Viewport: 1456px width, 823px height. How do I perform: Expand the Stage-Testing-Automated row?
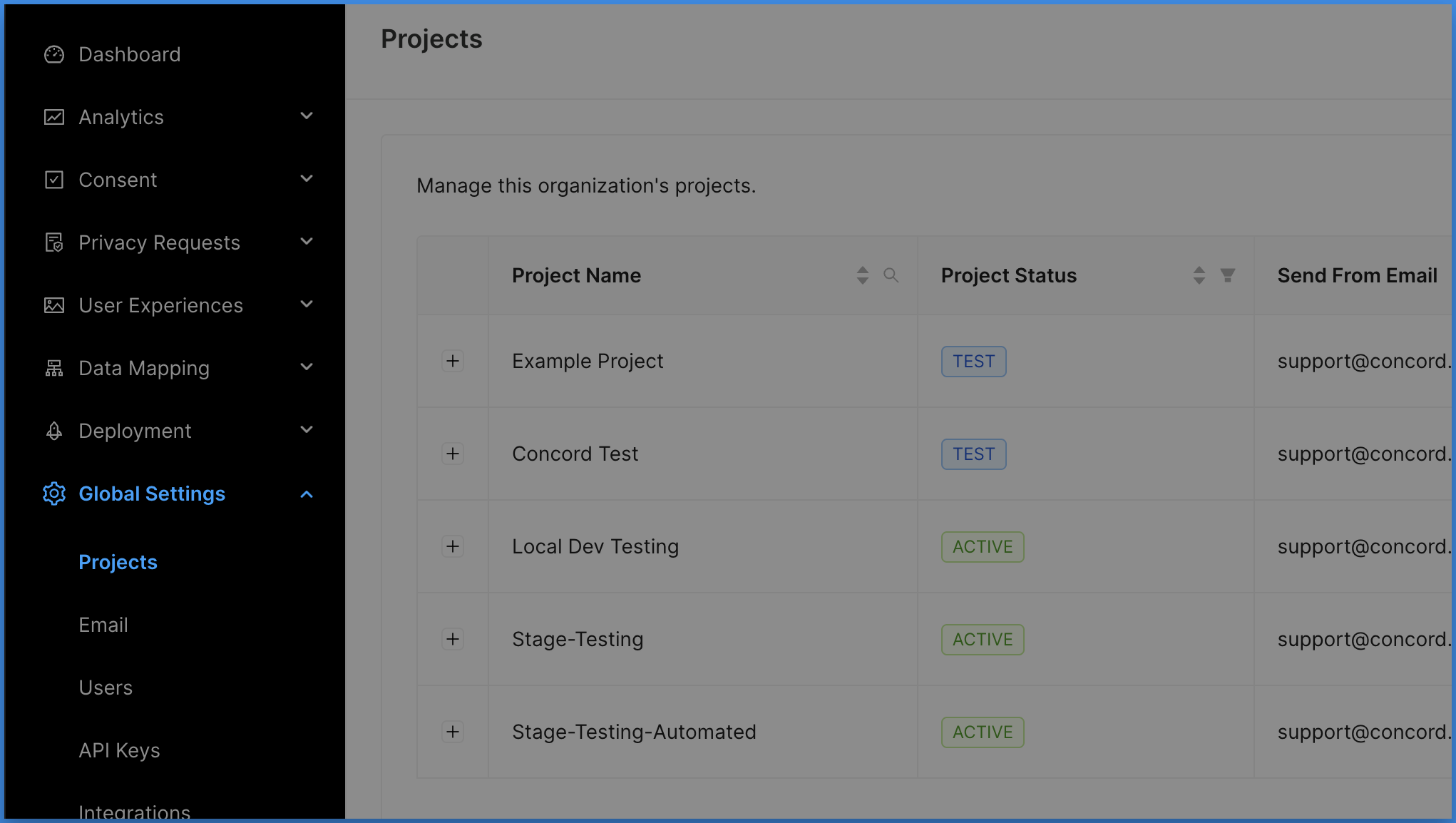click(452, 732)
